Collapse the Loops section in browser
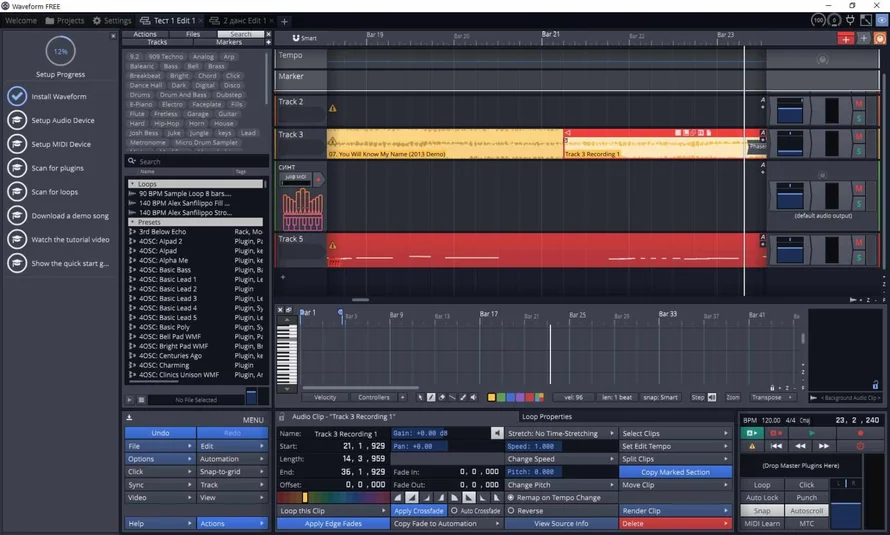This screenshot has height=535, width=890. (x=133, y=184)
